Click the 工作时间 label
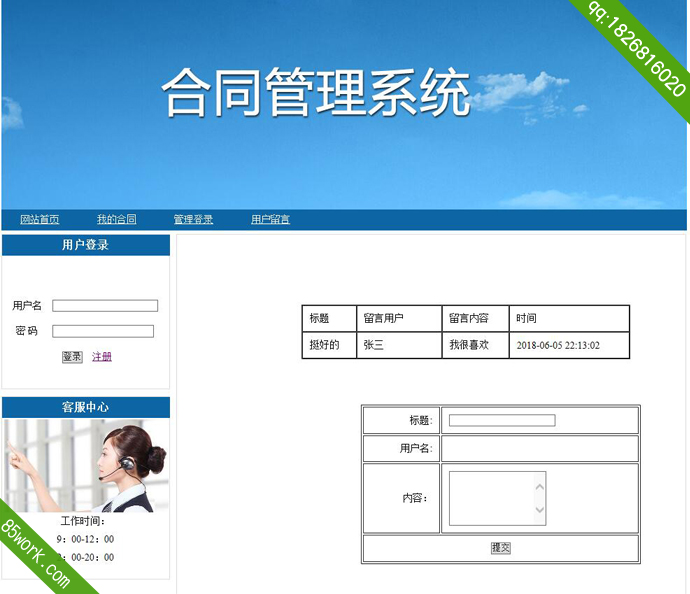 pos(83,521)
